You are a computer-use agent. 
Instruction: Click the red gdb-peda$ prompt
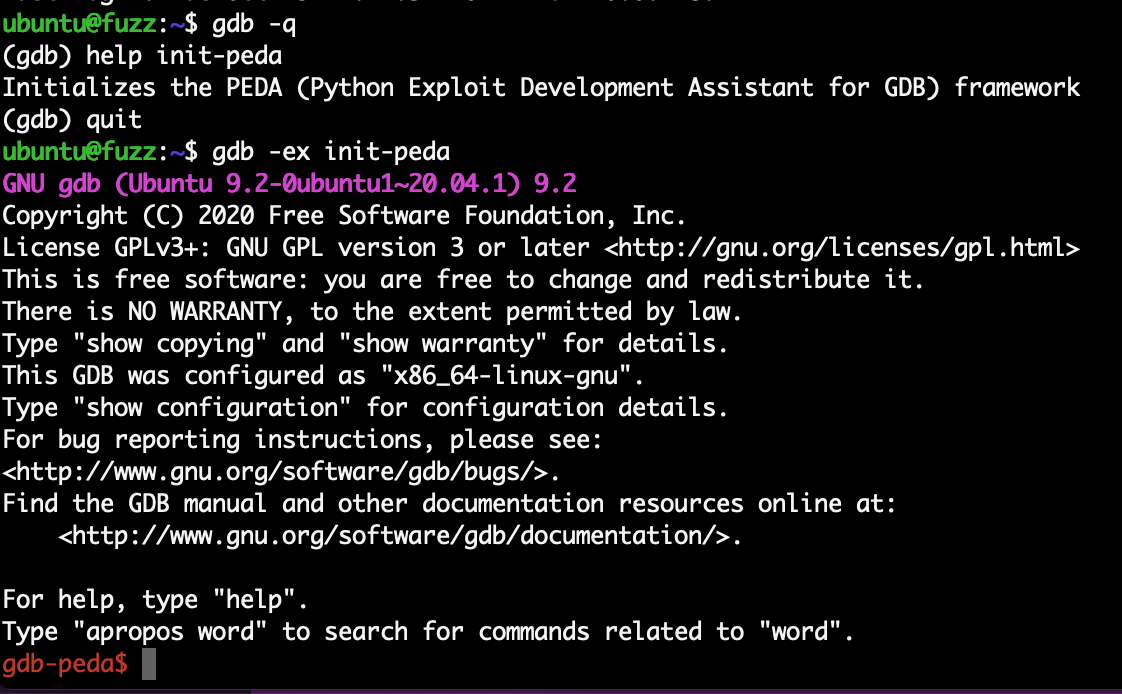coord(64,663)
